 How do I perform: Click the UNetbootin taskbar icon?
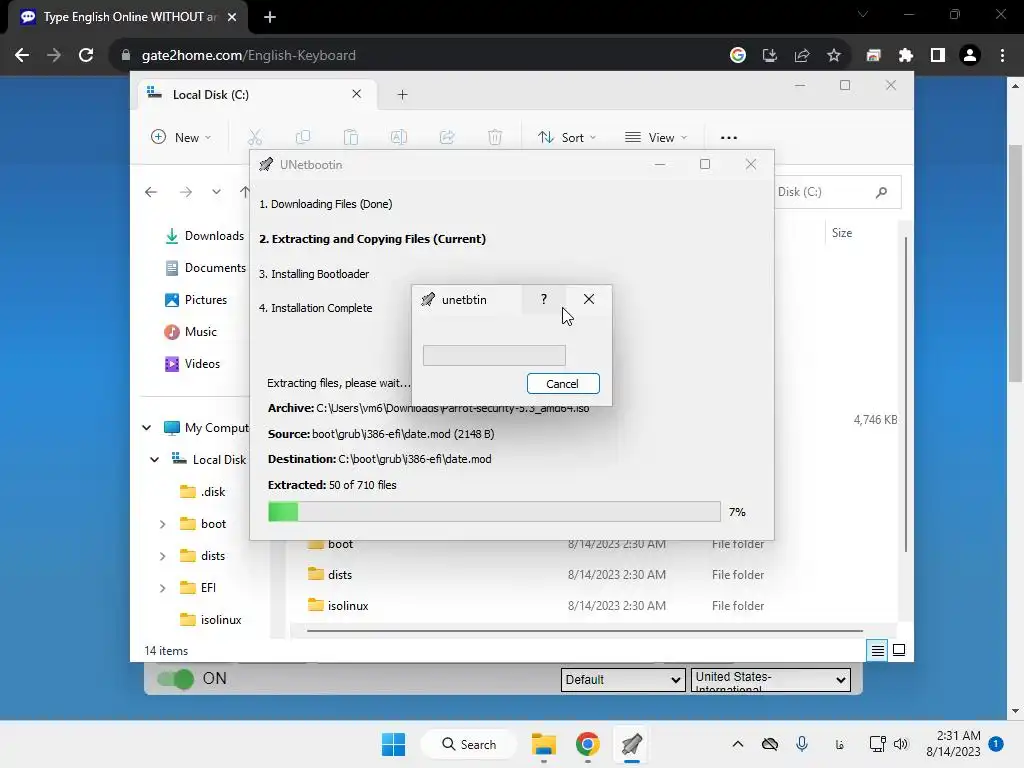tap(632, 744)
